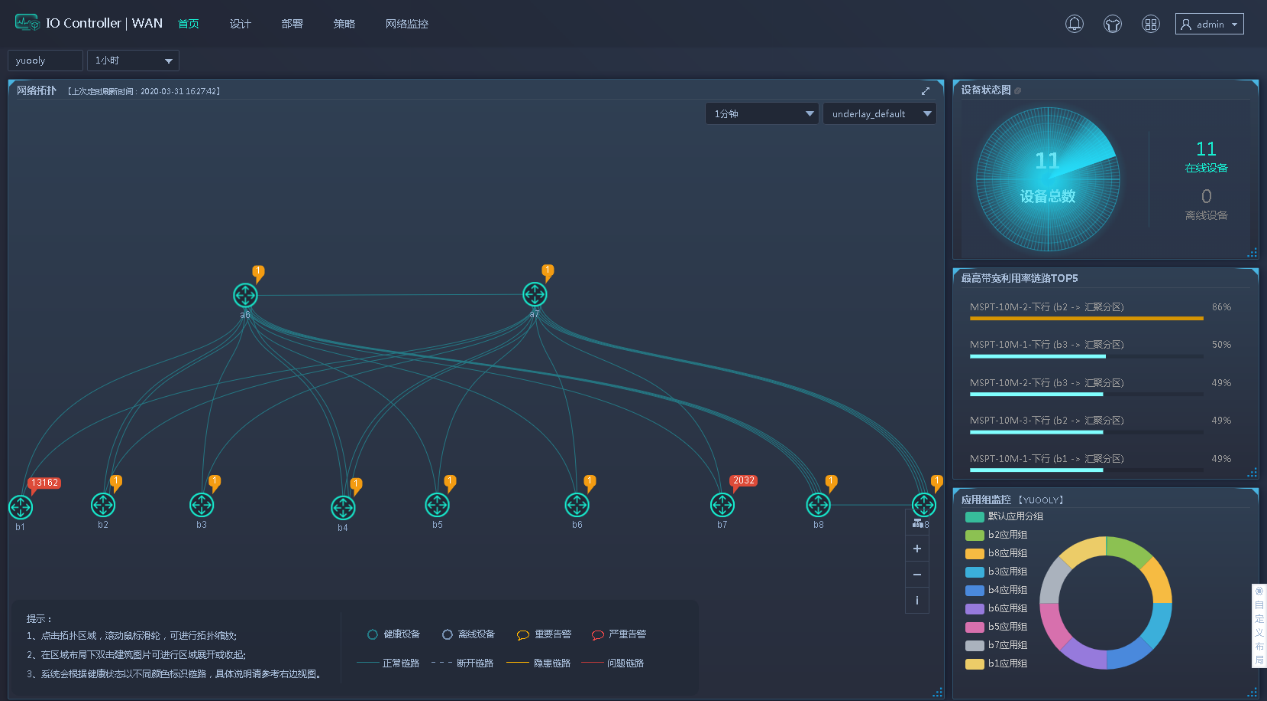The width and height of the screenshot is (1267, 701).
Task: Open the notification bell icon
Action: point(1075,24)
